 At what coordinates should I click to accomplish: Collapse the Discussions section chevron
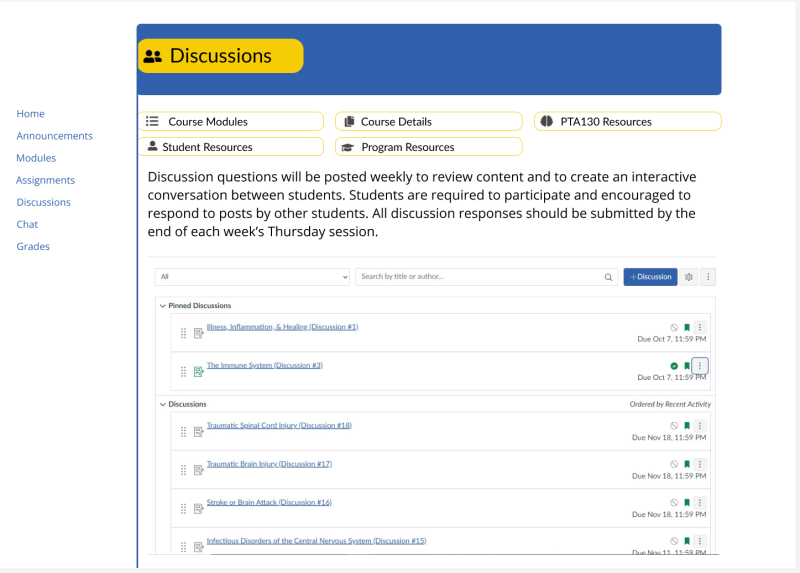(x=163, y=404)
